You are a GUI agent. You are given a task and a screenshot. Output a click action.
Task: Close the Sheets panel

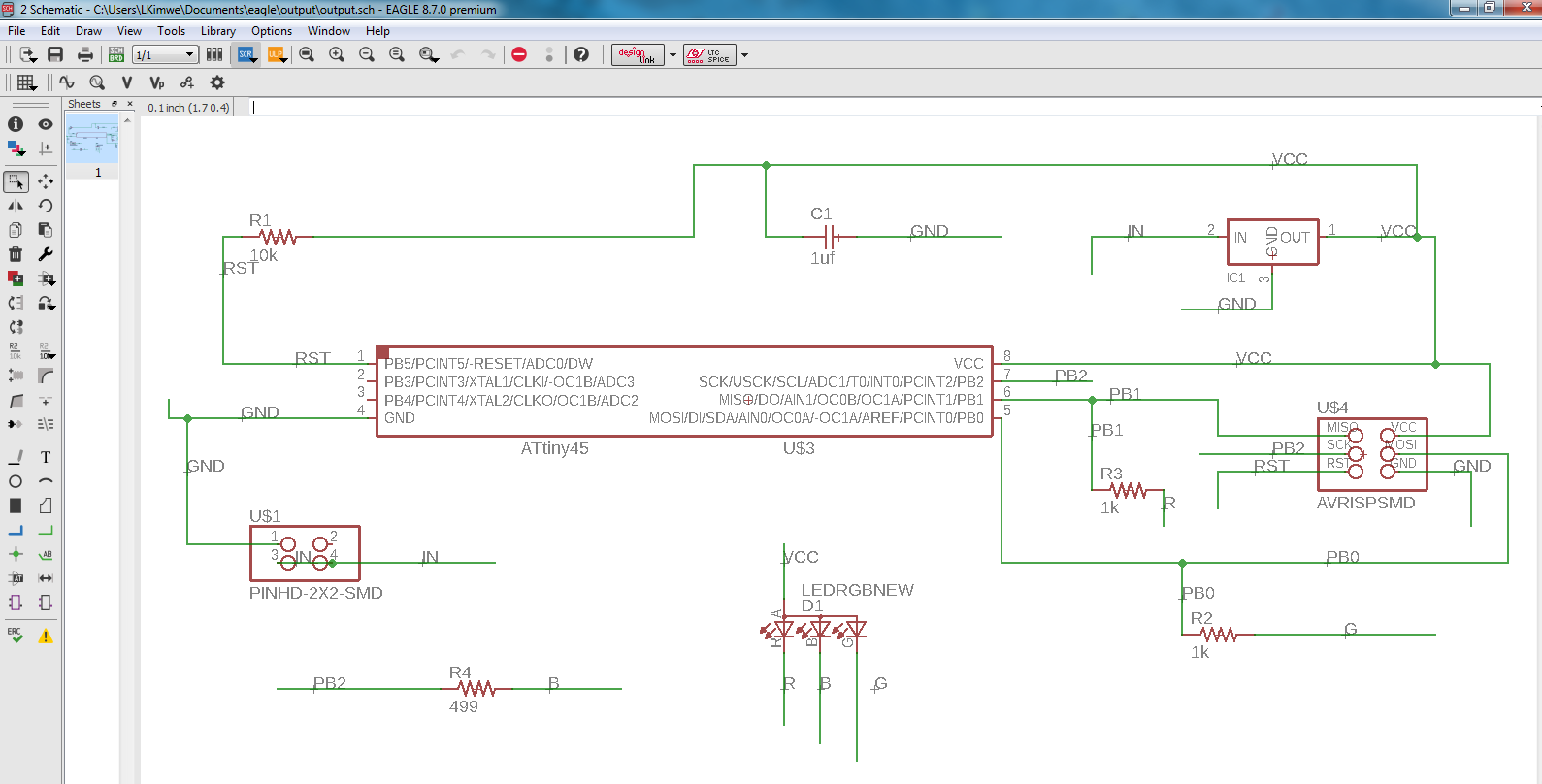(130, 104)
